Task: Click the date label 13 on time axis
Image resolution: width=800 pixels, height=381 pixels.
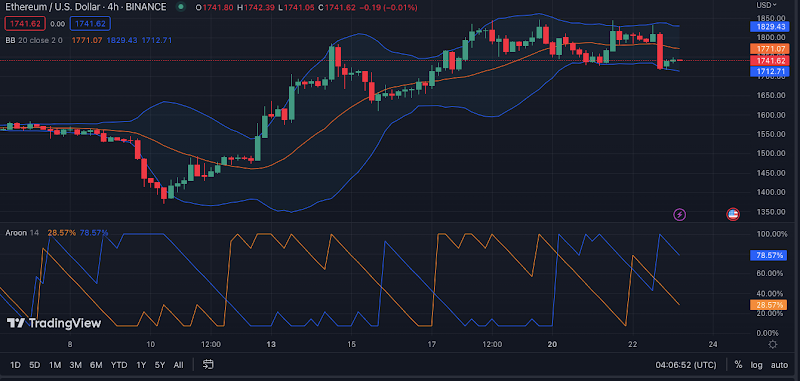Action: (270, 344)
